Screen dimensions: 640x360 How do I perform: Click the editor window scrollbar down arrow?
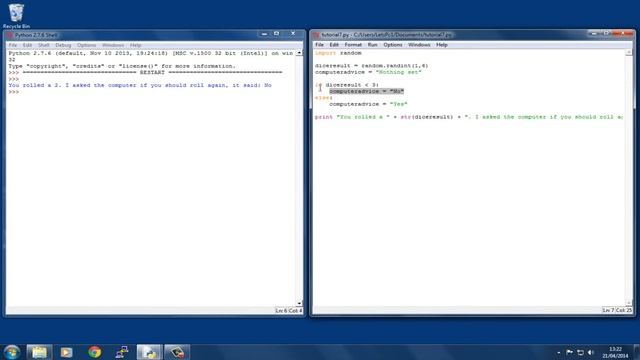629,303
